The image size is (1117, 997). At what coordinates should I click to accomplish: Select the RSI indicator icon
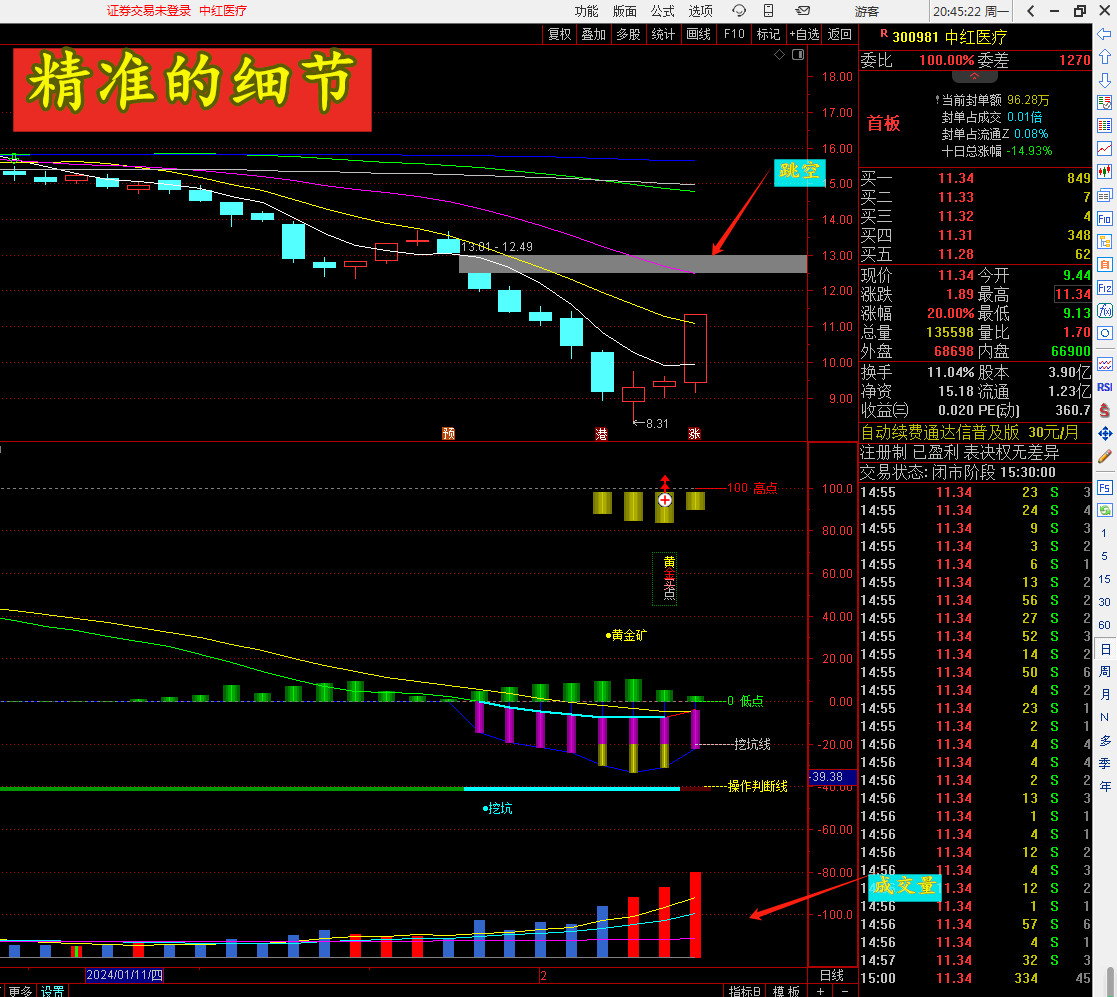pos(1104,387)
